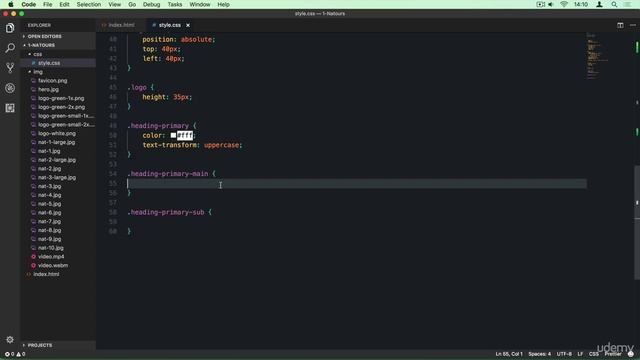The width and height of the screenshot is (640, 360).
Task: Open the View menu
Action: [x=114, y=4]
